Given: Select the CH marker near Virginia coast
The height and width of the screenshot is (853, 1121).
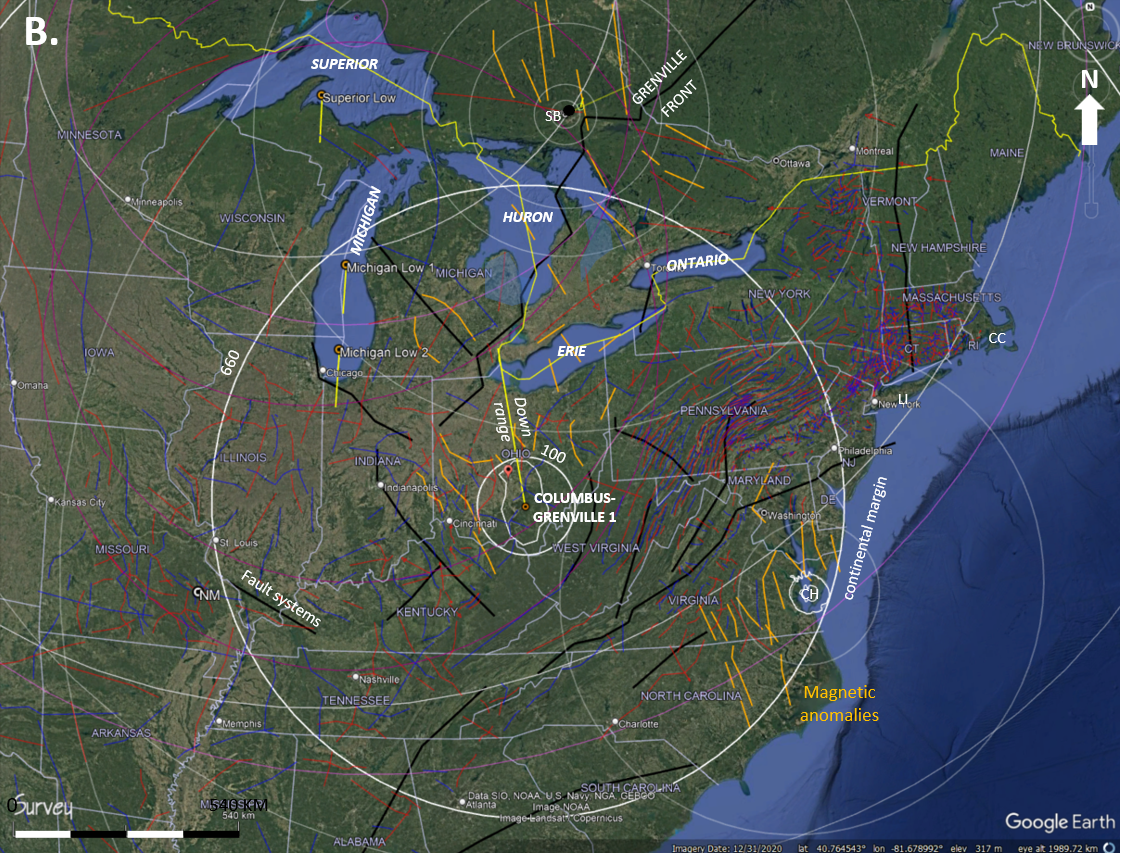Looking at the screenshot, I should pyautogui.click(x=807, y=594).
